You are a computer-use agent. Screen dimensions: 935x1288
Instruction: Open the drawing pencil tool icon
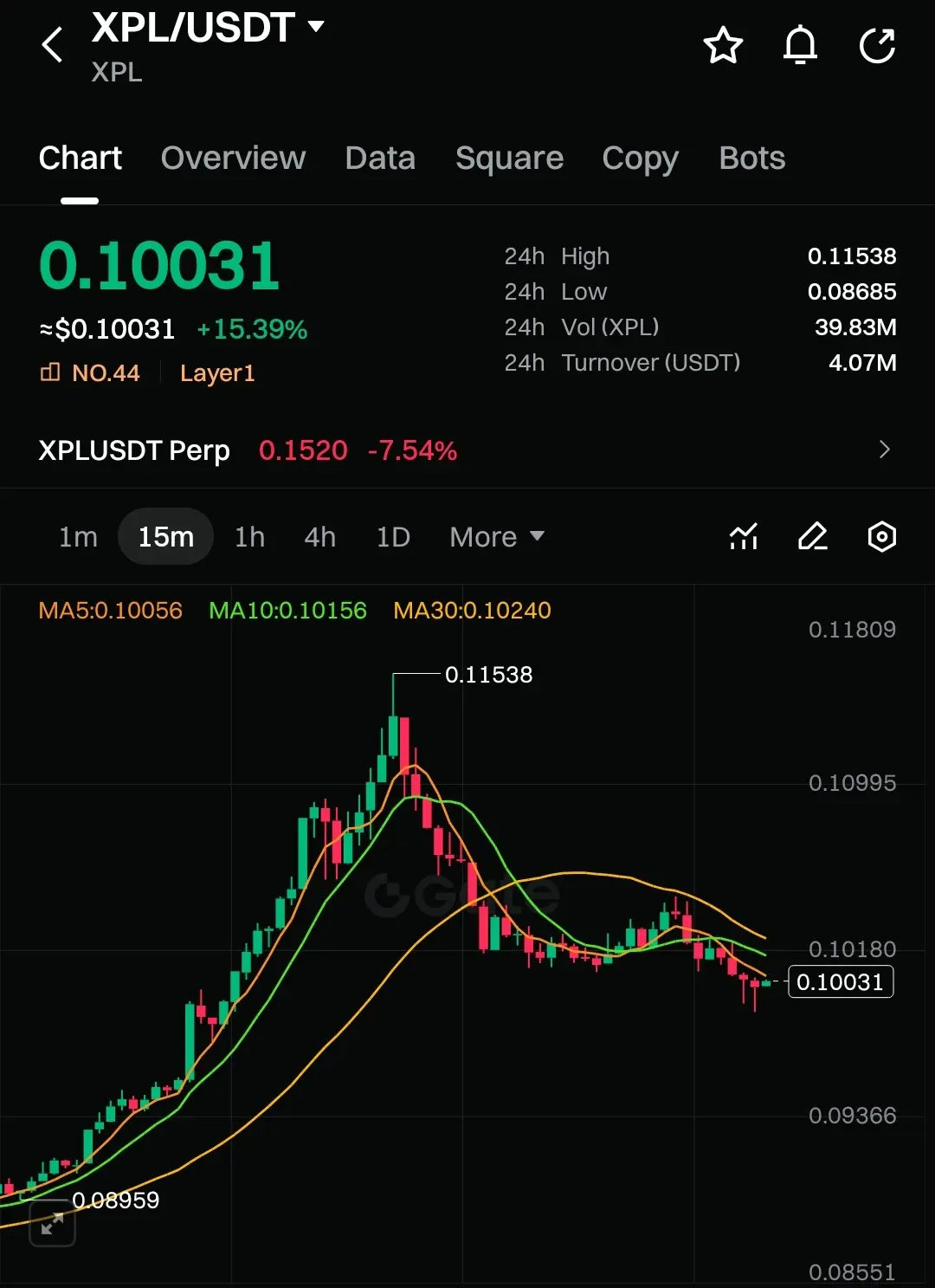tap(812, 537)
